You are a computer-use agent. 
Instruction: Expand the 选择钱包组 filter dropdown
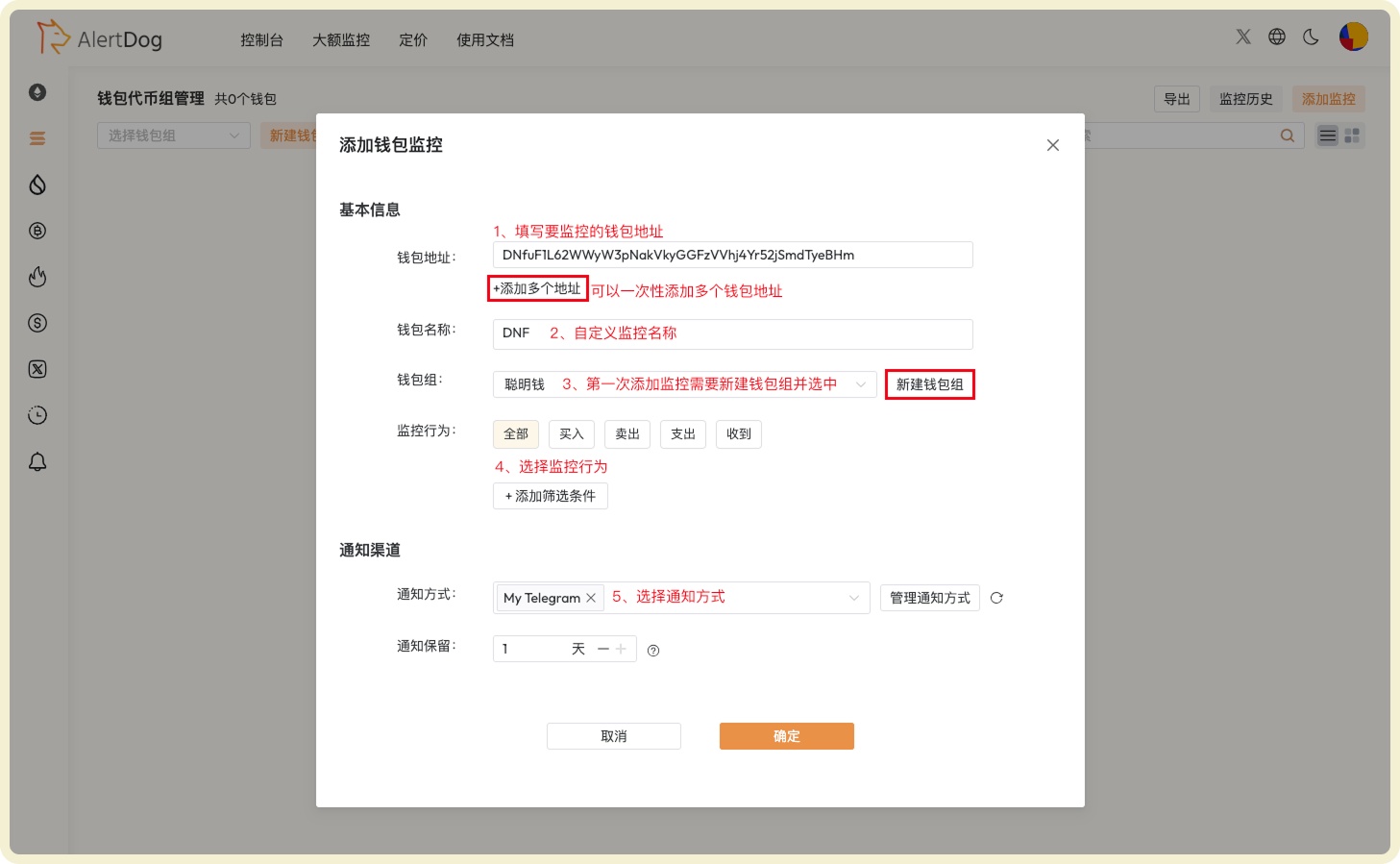(x=173, y=135)
